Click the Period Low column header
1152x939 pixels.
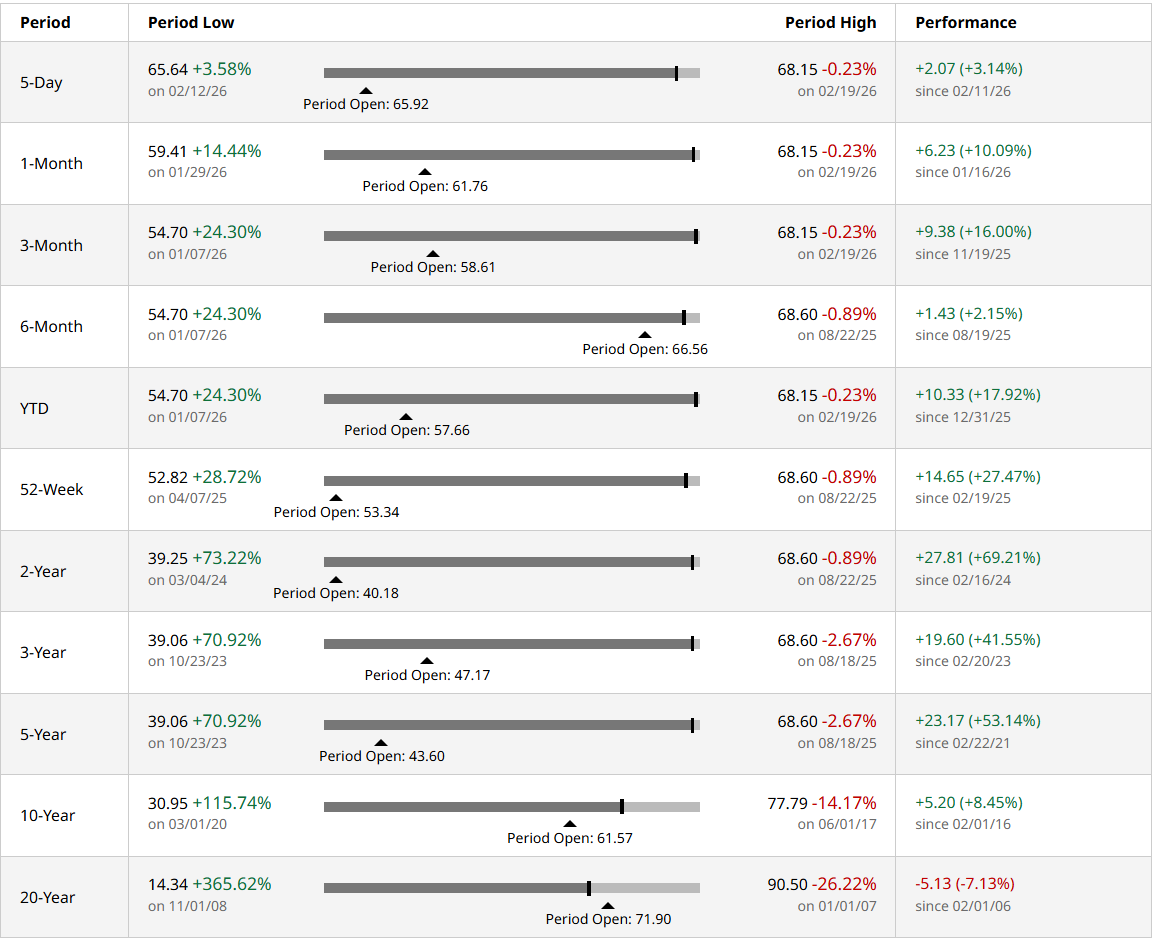tap(191, 22)
